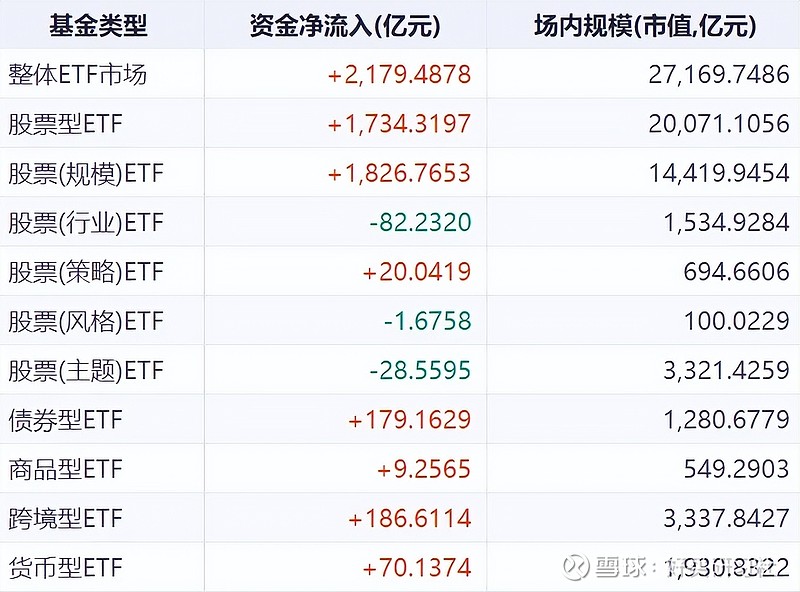Click the -82.2320 net outflow value
Image resolution: width=800 pixels, height=592 pixels.
point(420,223)
